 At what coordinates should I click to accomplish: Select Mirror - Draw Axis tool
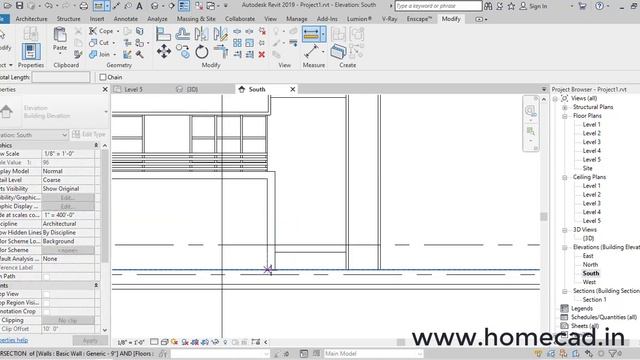pyautogui.click(x=220, y=34)
